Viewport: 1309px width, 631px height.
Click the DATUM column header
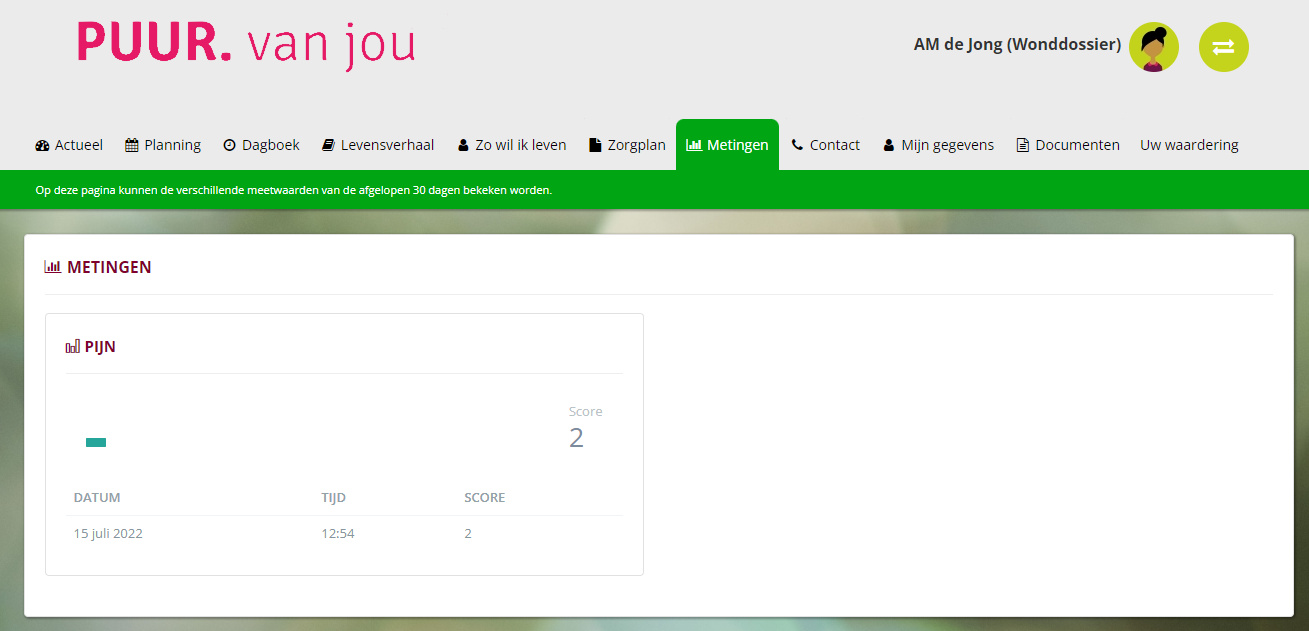click(x=97, y=498)
